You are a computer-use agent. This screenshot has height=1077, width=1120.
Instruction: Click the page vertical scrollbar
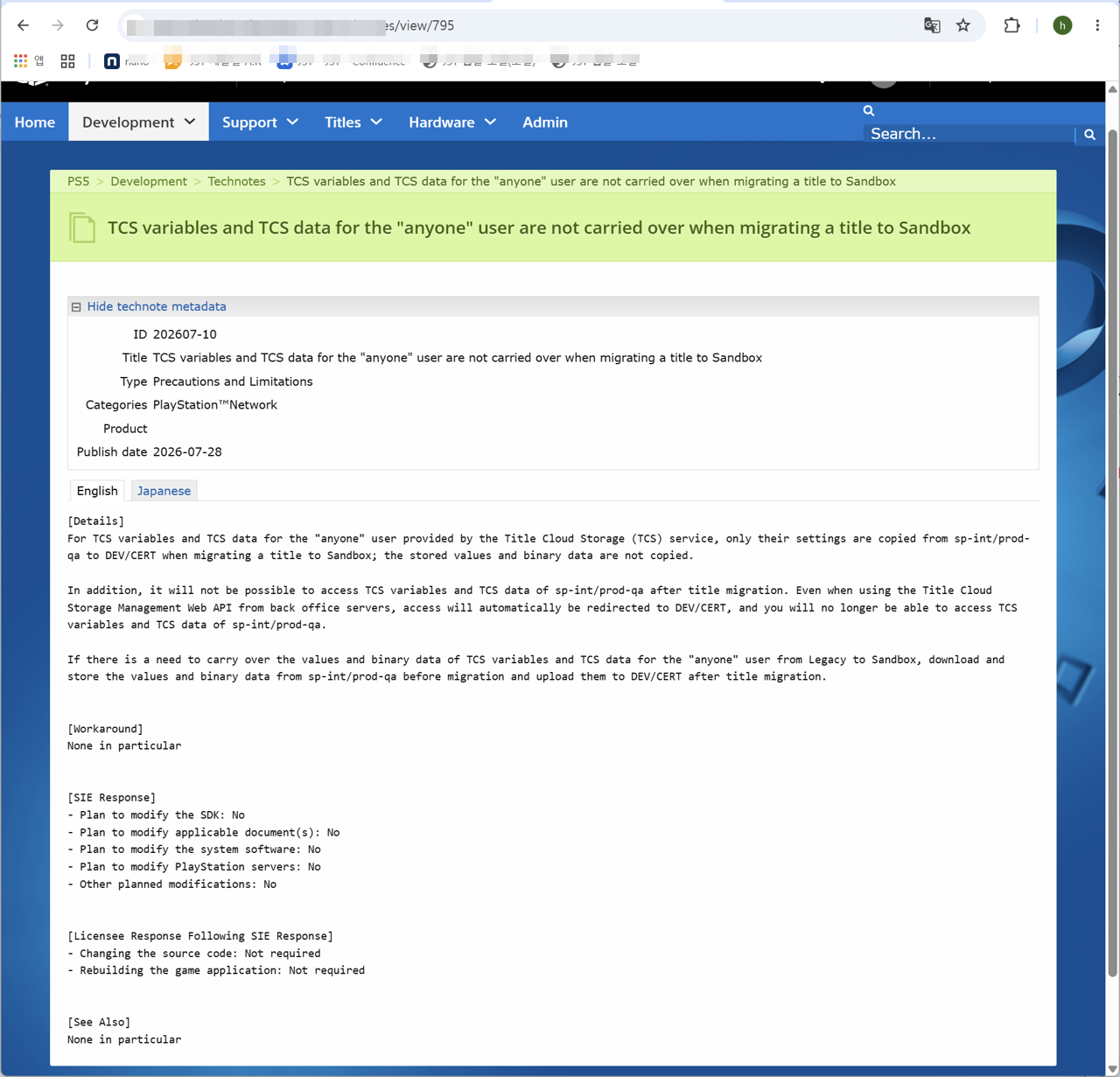tap(1113, 551)
